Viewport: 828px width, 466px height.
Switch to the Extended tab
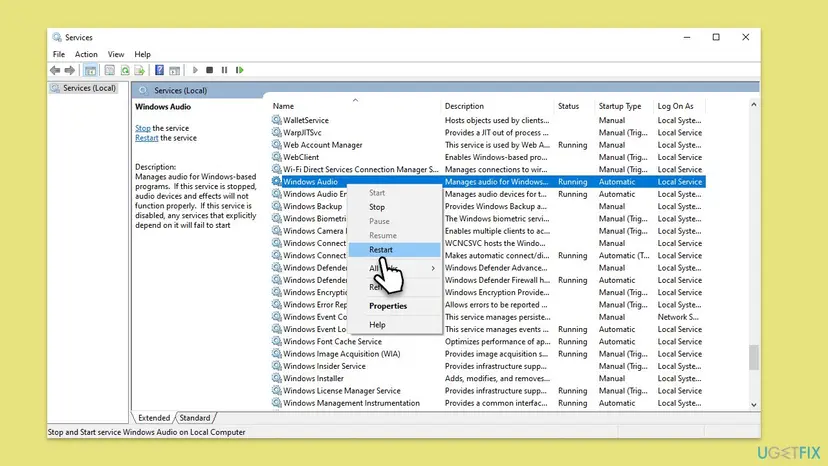(x=154, y=418)
